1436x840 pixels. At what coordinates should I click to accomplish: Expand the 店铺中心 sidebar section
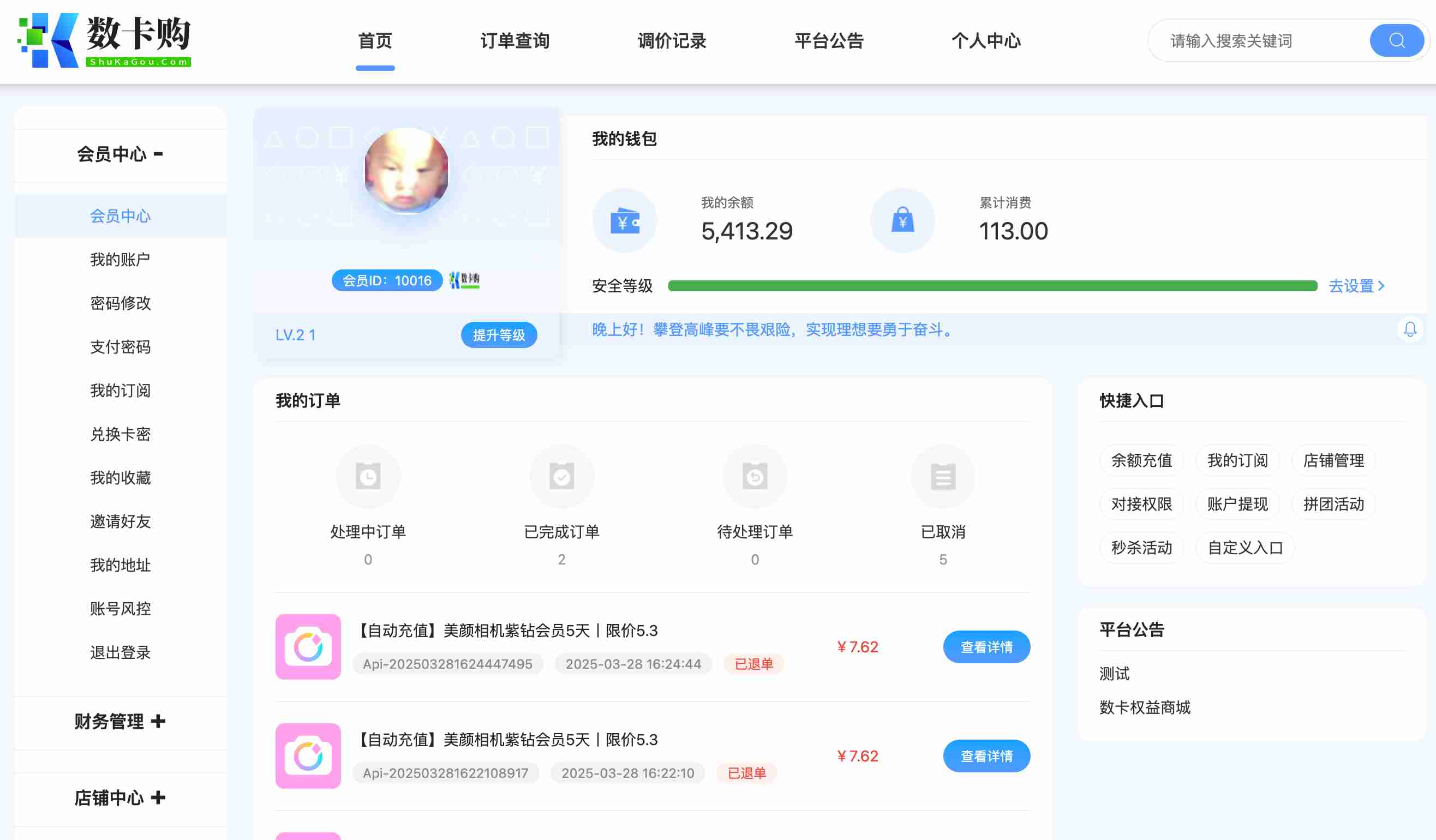click(x=120, y=798)
